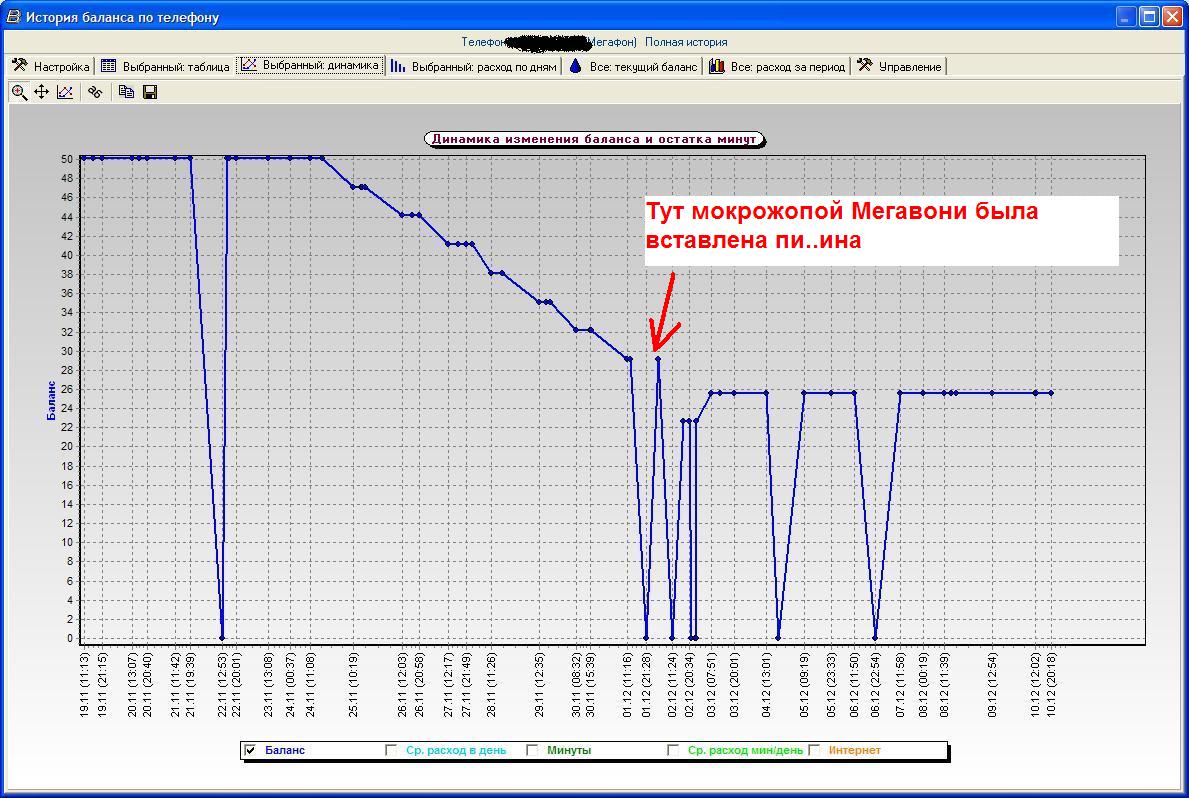Click the Полная история link
This screenshot has height=798, width=1189.
pos(686,42)
